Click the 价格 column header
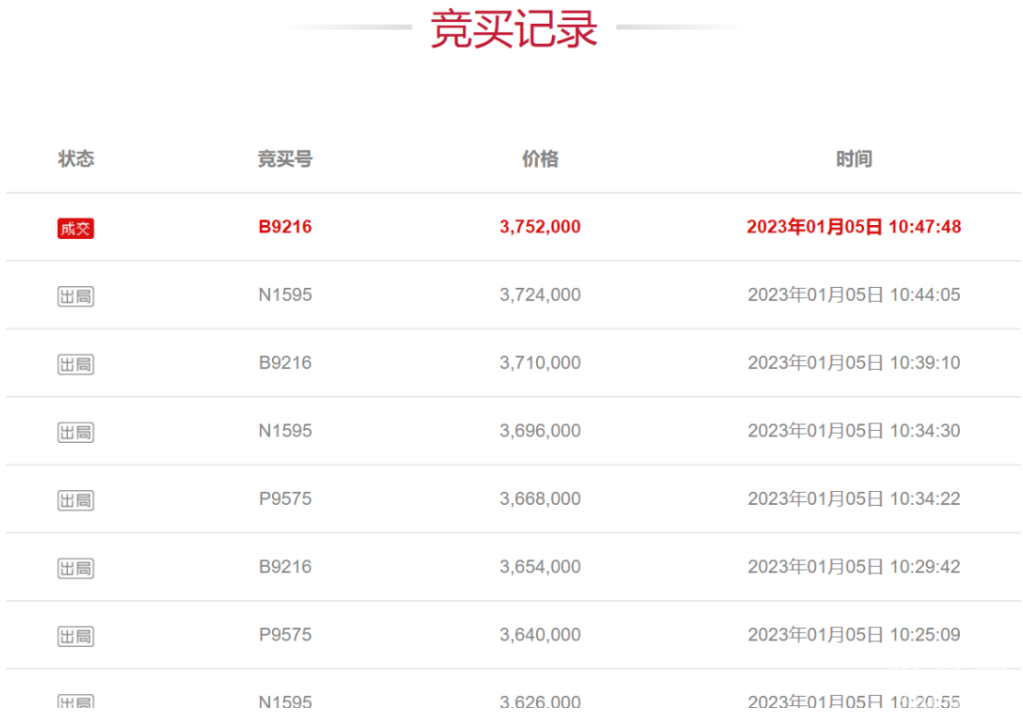The width and height of the screenshot is (1023, 718). coord(540,159)
